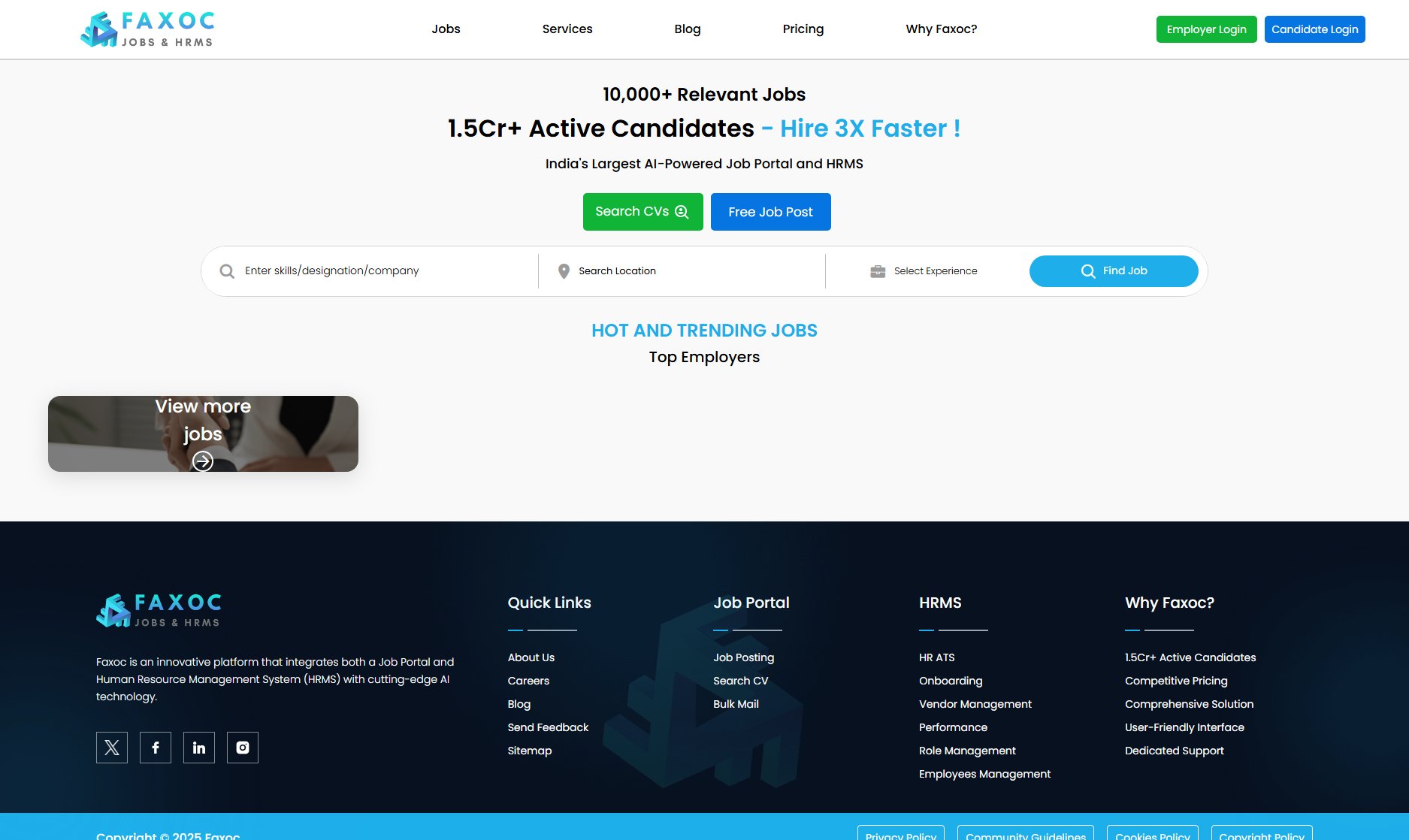This screenshot has height=840, width=1409.
Task: Click the location pin icon
Action: coord(564,271)
